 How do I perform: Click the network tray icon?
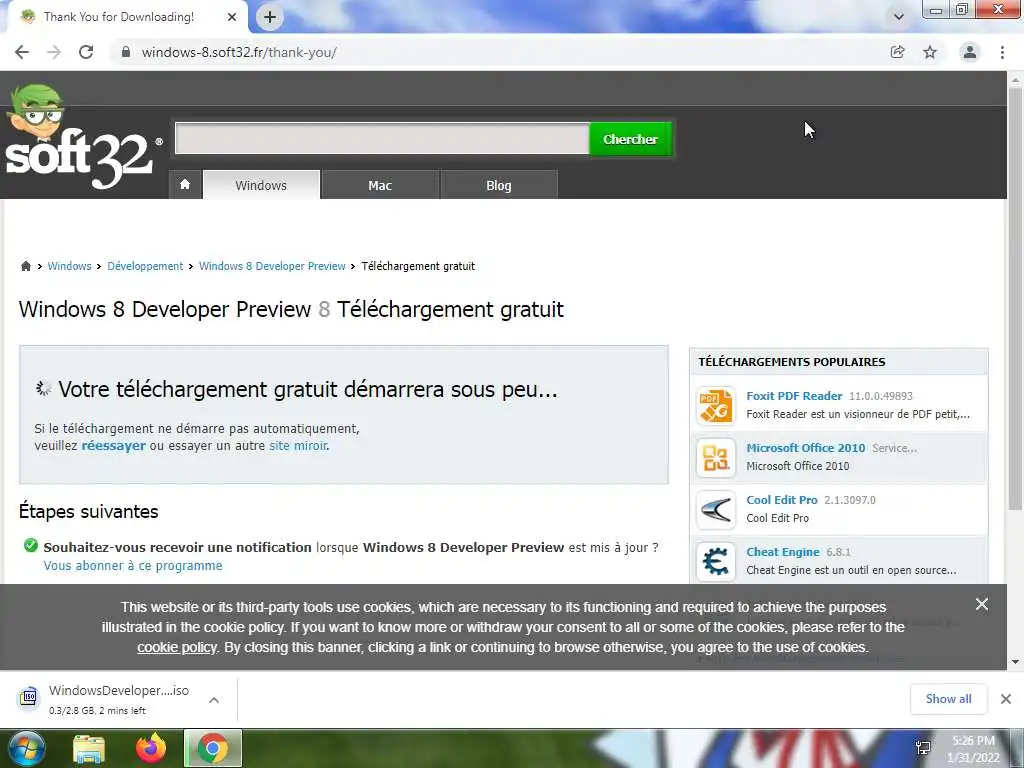(x=923, y=748)
